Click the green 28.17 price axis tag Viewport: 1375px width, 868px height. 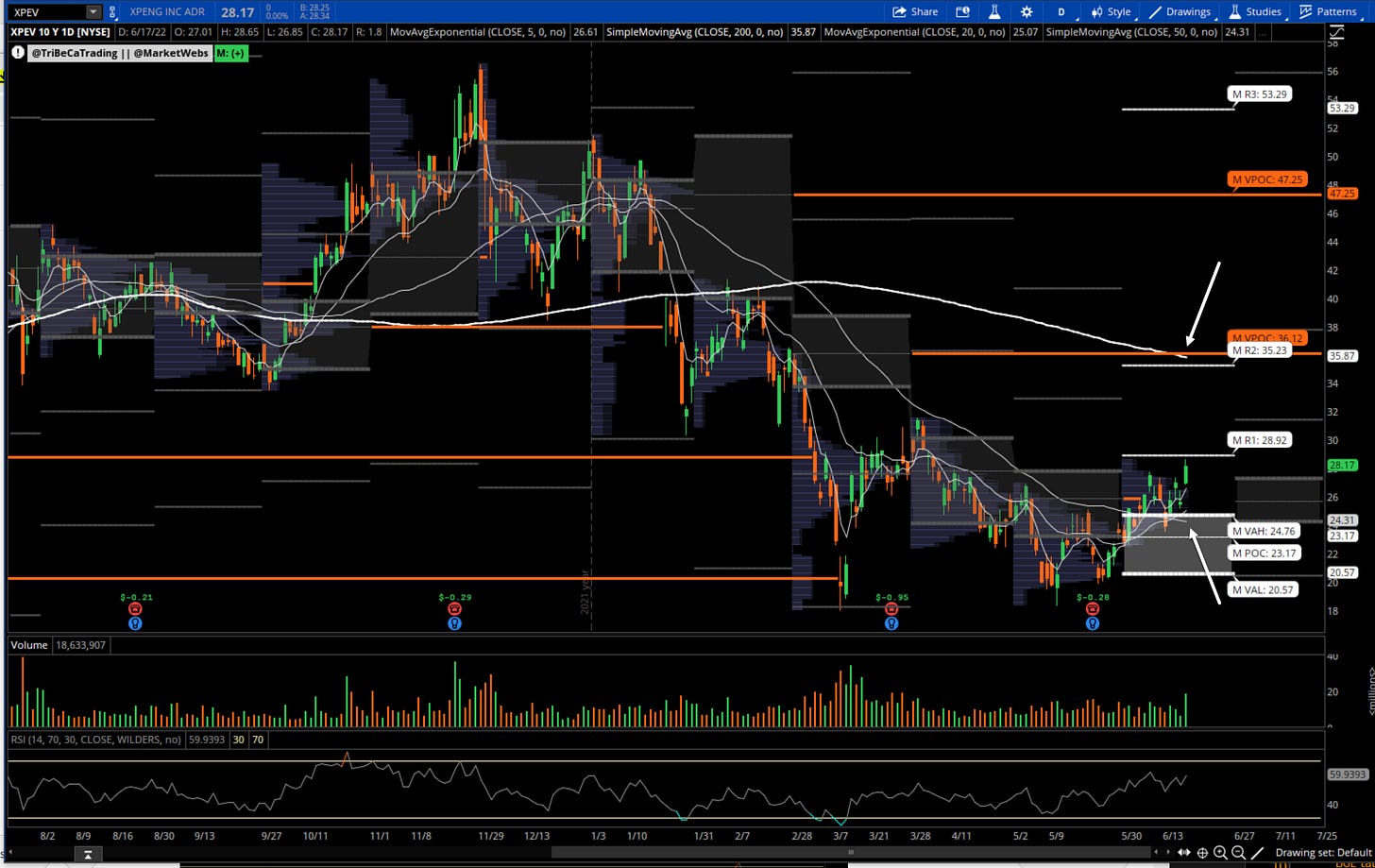(1342, 466)
